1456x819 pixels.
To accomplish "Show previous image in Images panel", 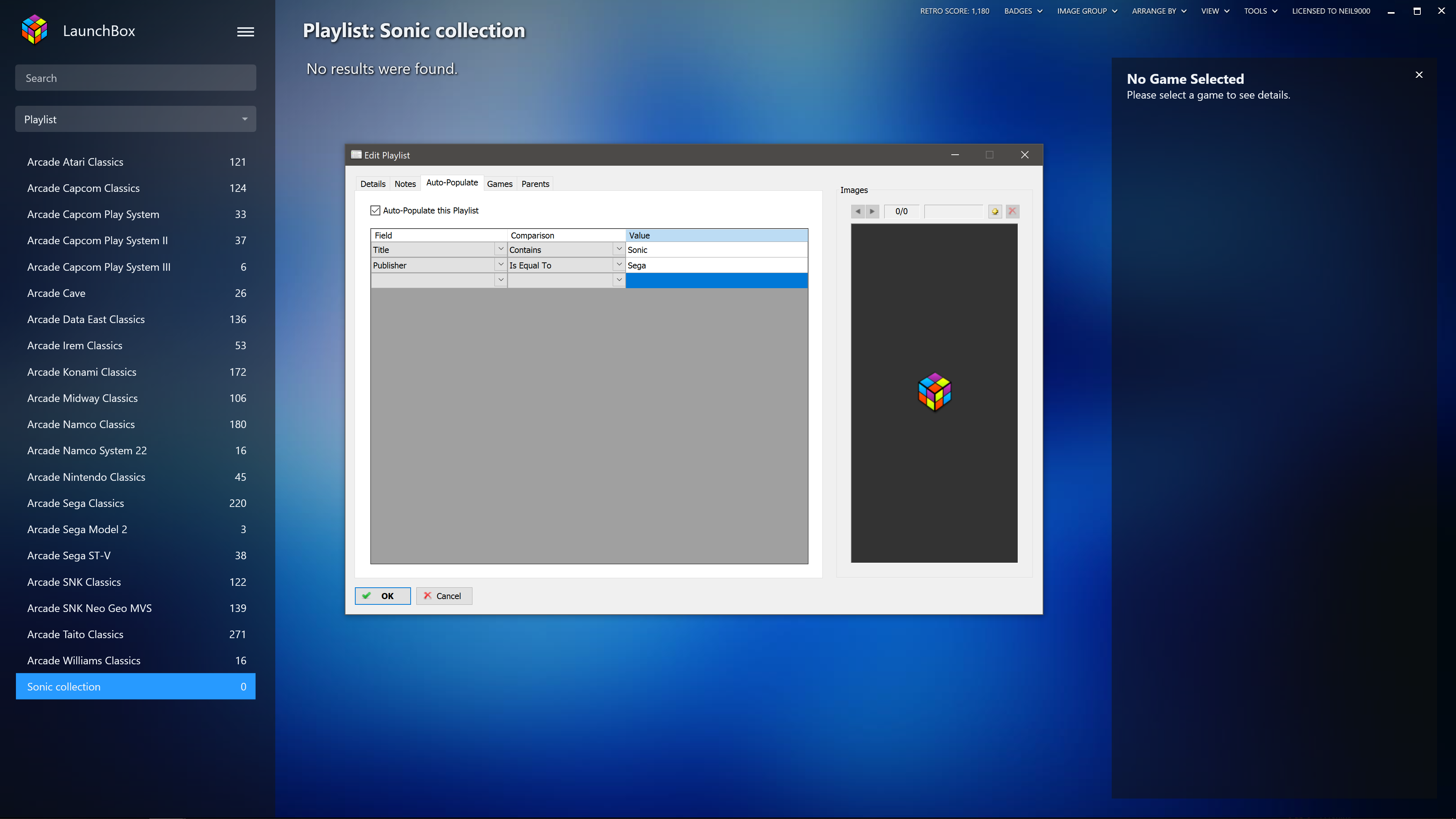I will [x=857, y=212].
